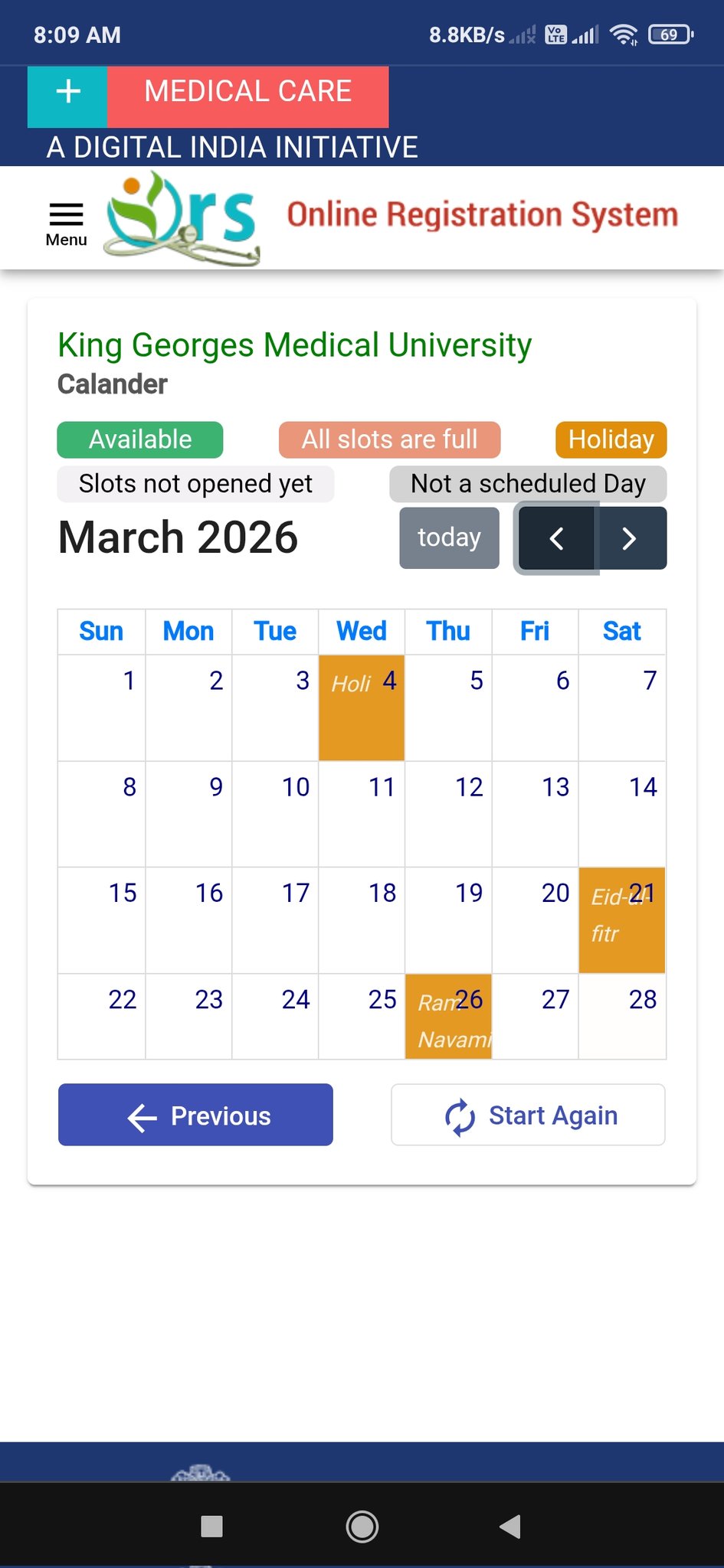Open recent apps with square icon
The width and height of the screenshot is (724, 1568).
pyautogui.click(x=211, y=1526)
